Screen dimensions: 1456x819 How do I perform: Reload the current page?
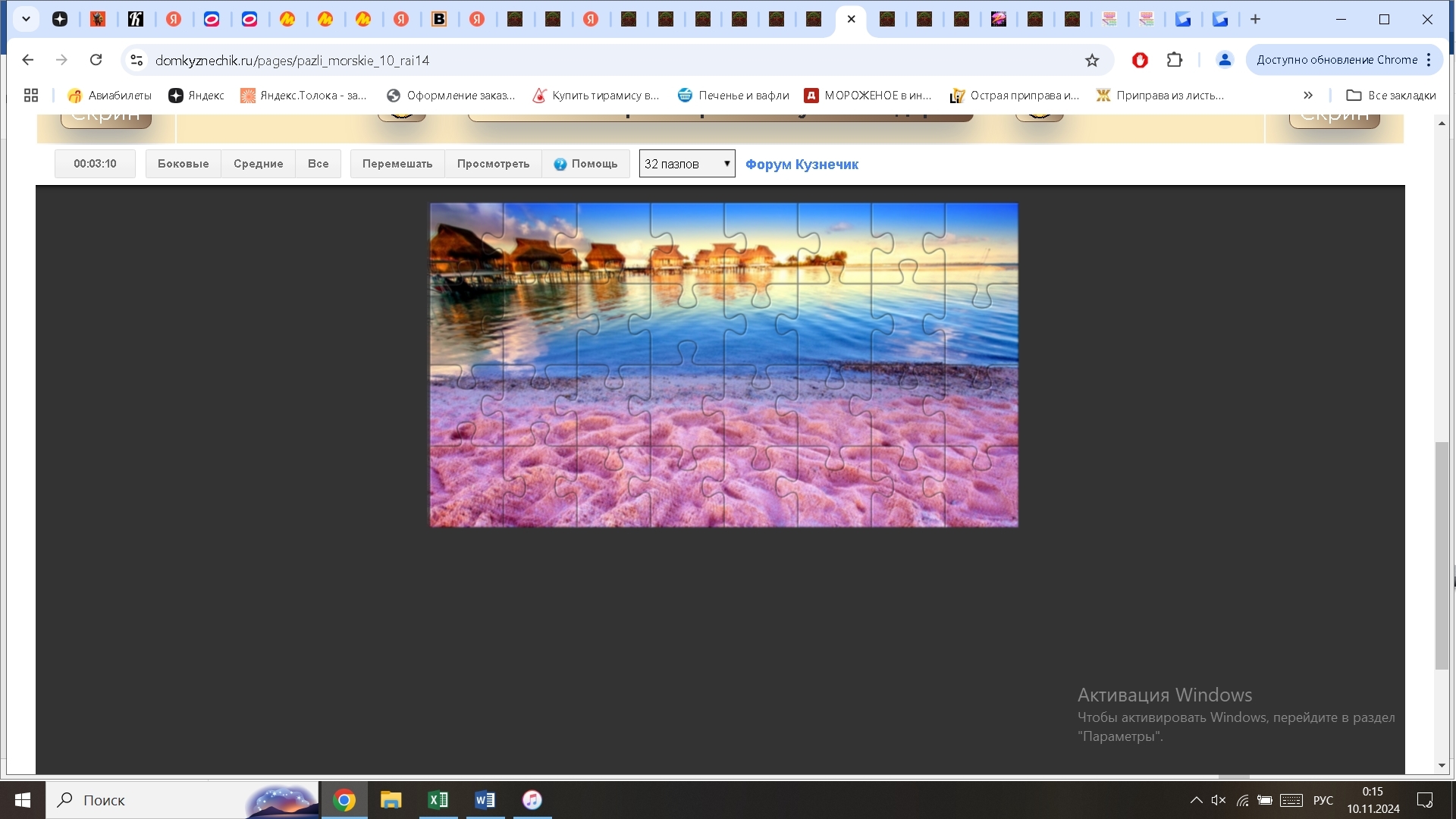[96, 60]
